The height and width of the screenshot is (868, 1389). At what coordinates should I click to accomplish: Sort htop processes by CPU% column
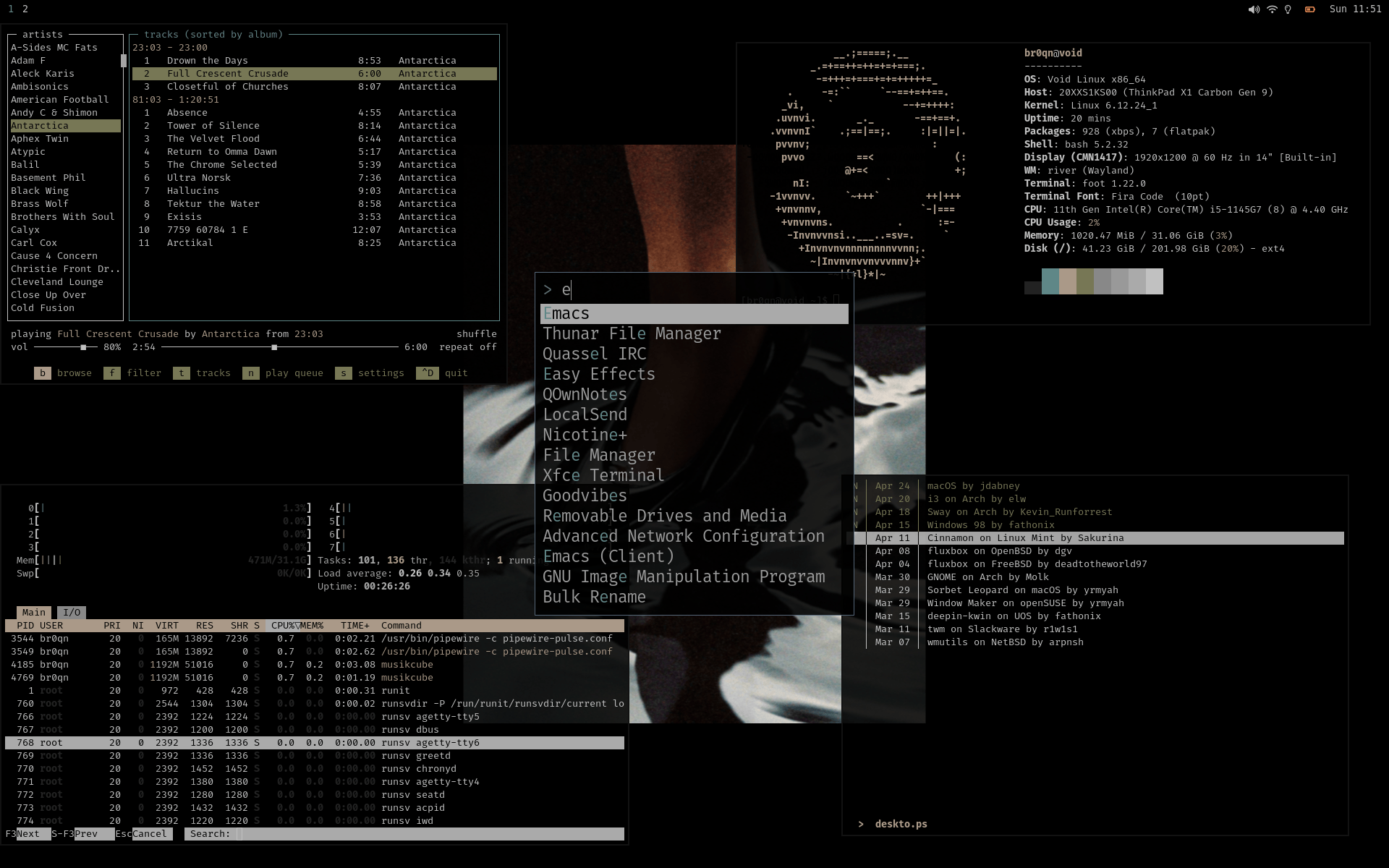(284, 626)
